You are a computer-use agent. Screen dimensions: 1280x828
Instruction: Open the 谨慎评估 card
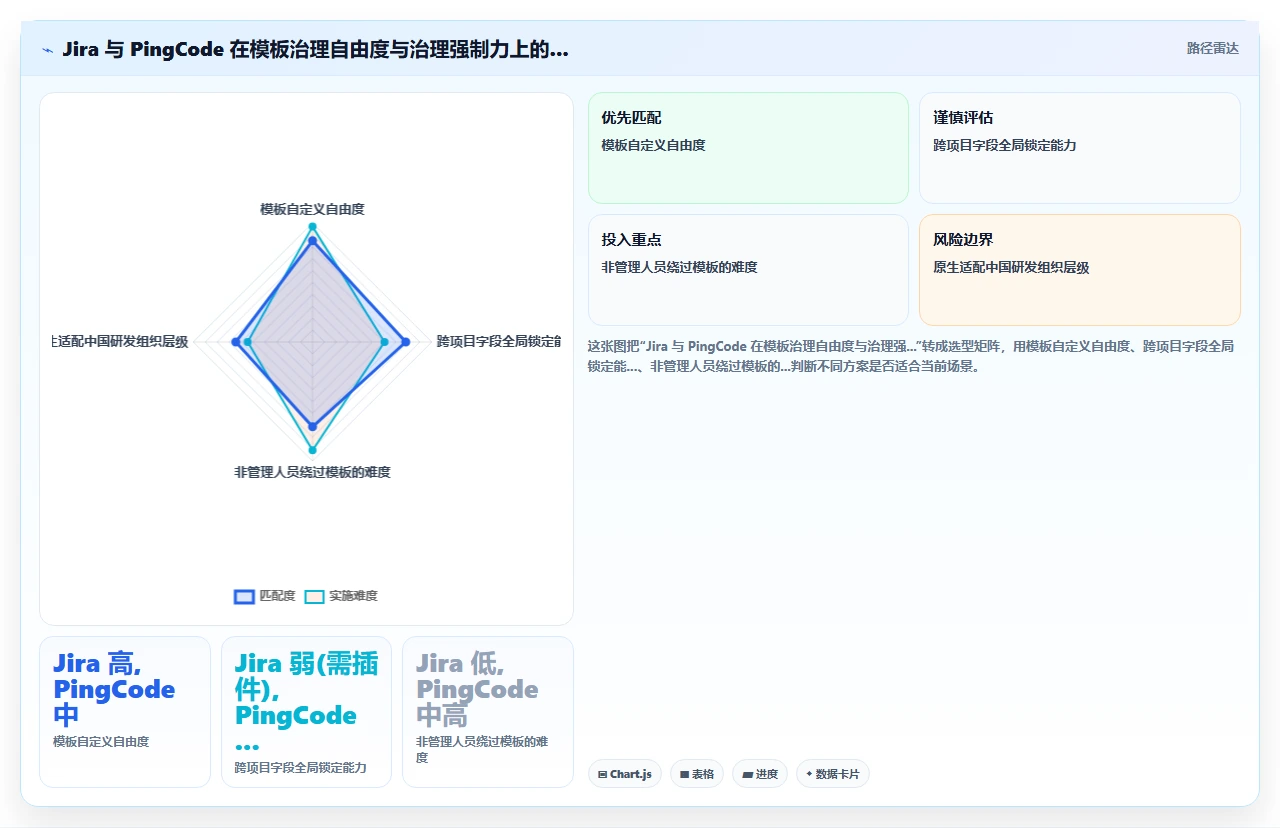(1080, 148)
